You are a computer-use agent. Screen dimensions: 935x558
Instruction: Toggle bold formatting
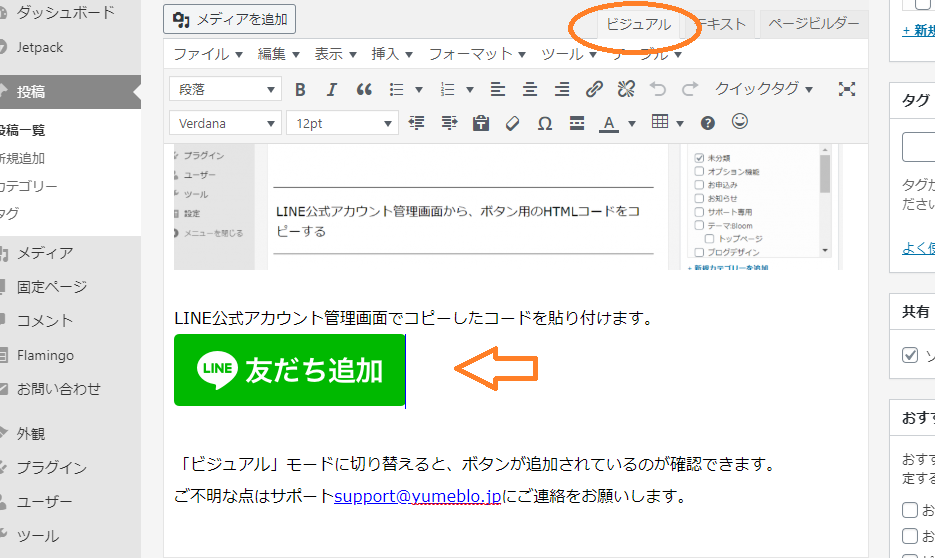click(x=300, y=89)
